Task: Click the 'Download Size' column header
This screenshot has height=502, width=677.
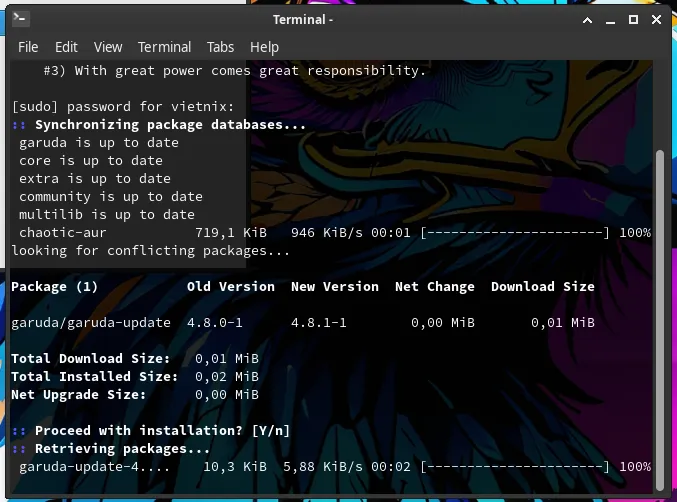Action: coord(543,287)
